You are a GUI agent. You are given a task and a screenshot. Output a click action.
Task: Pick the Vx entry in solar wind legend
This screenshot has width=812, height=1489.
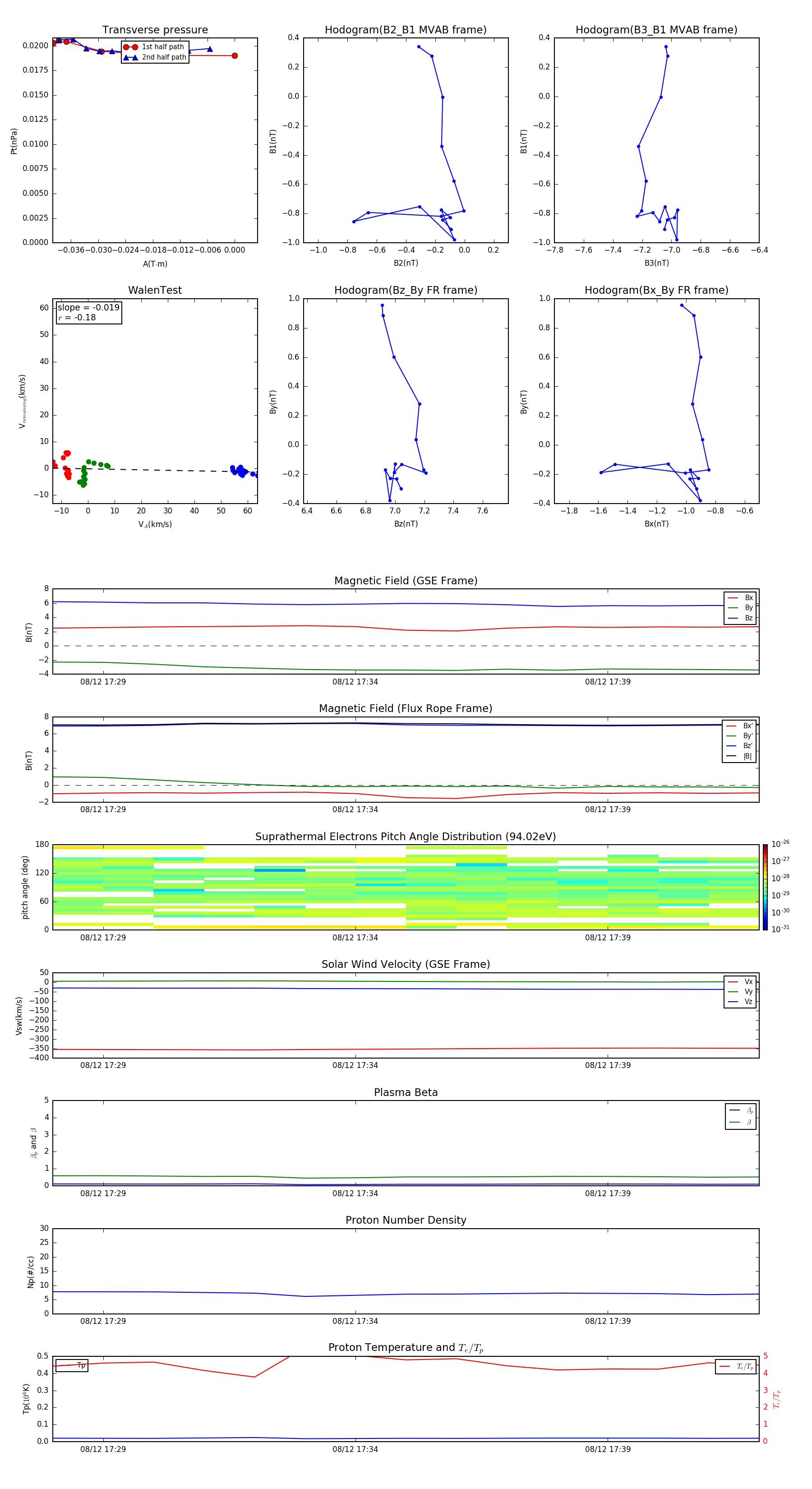pyautogui.click(x=740, y=981)
